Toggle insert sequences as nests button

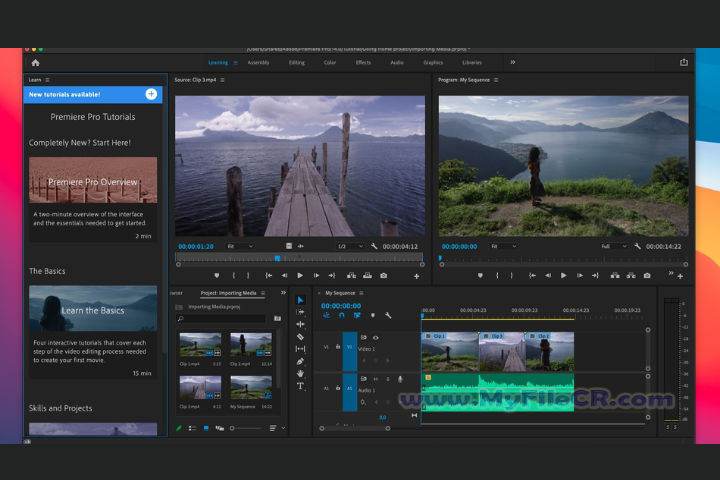click(x=326, y=315)
